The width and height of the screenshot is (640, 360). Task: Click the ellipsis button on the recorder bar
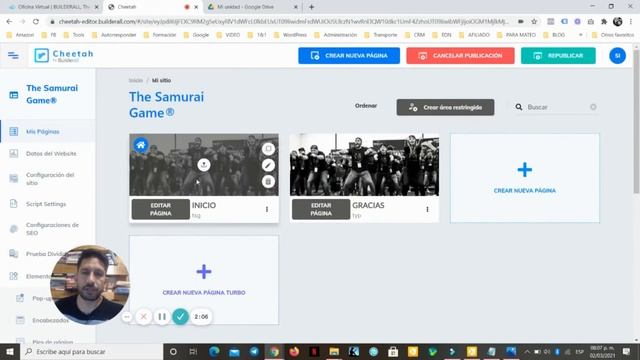127,317
